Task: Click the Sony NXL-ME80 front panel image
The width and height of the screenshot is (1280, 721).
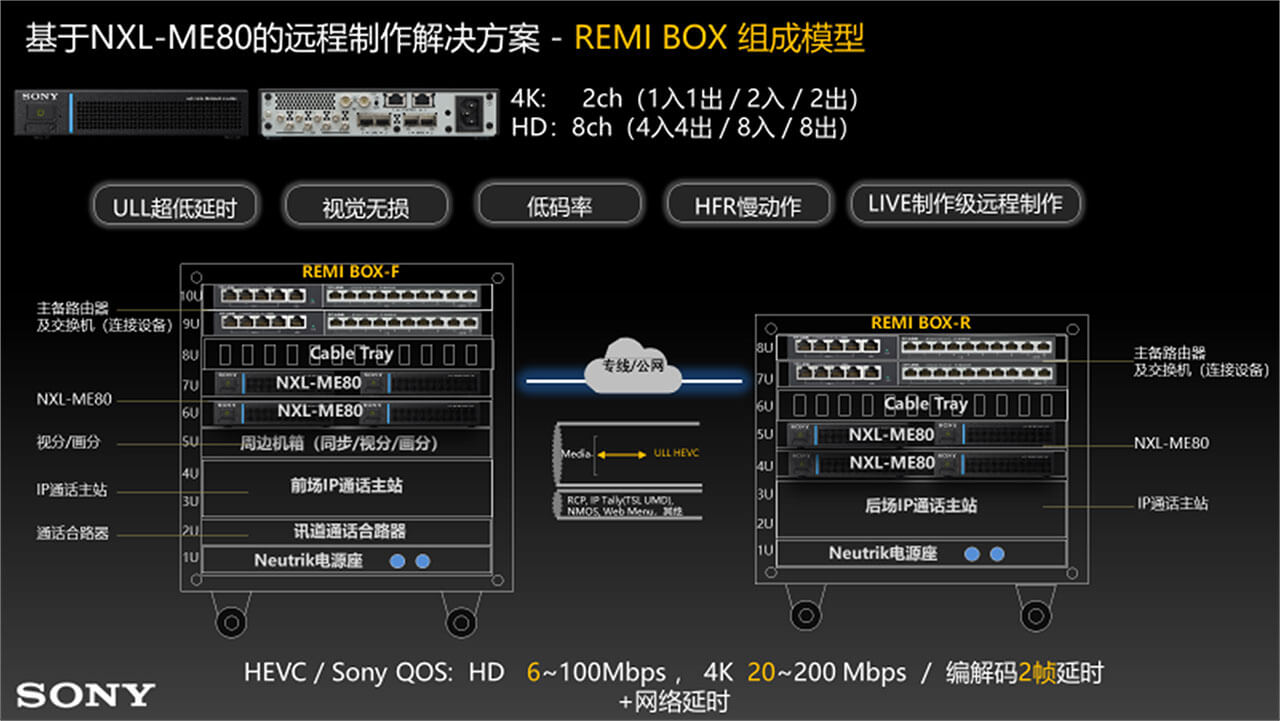Action: (x=130, y=112)
